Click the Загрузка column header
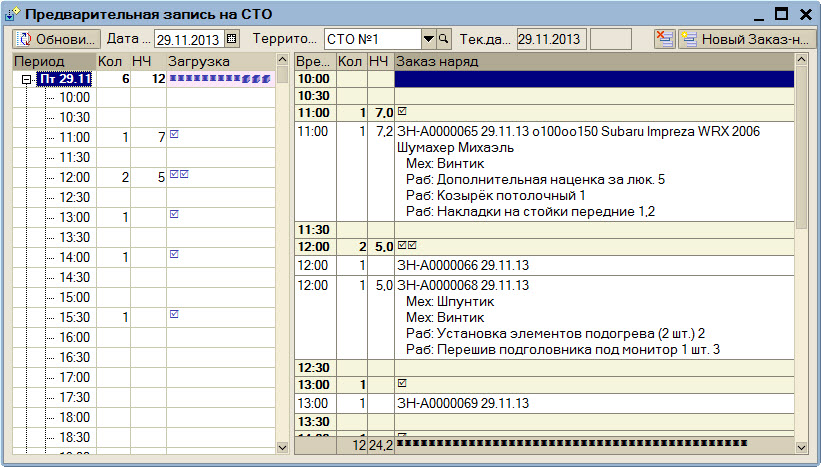Viewport: 821px width, 467px height. (x=220, y=61)
